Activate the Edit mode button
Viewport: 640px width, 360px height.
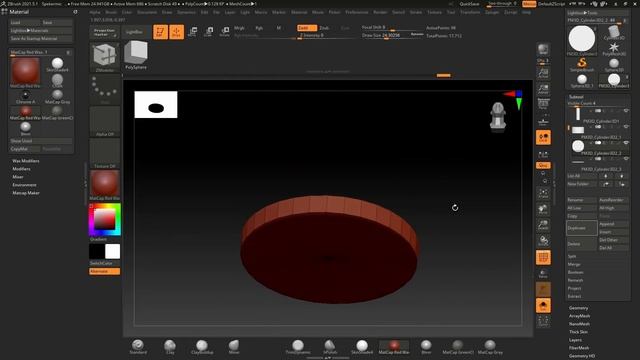pos(160,32)
